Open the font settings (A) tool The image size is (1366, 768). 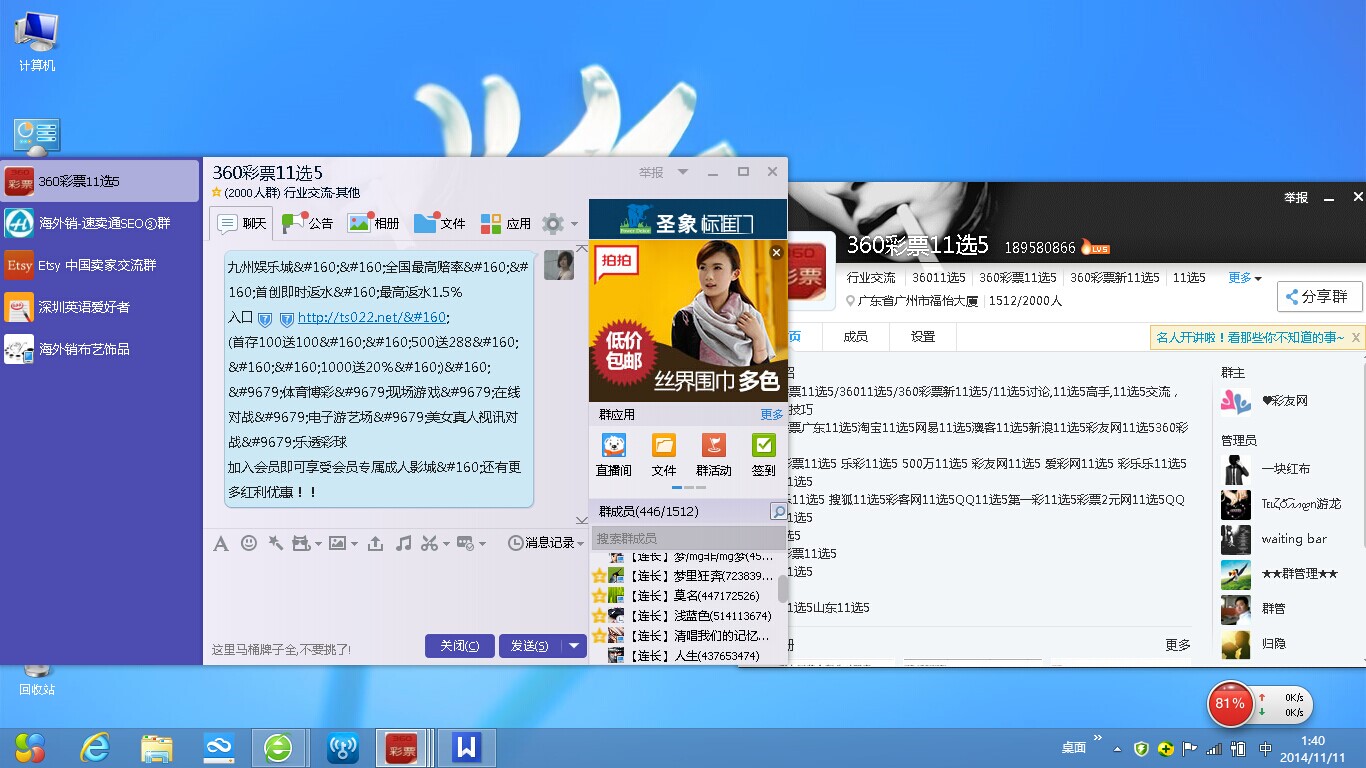tap(221, 543)
